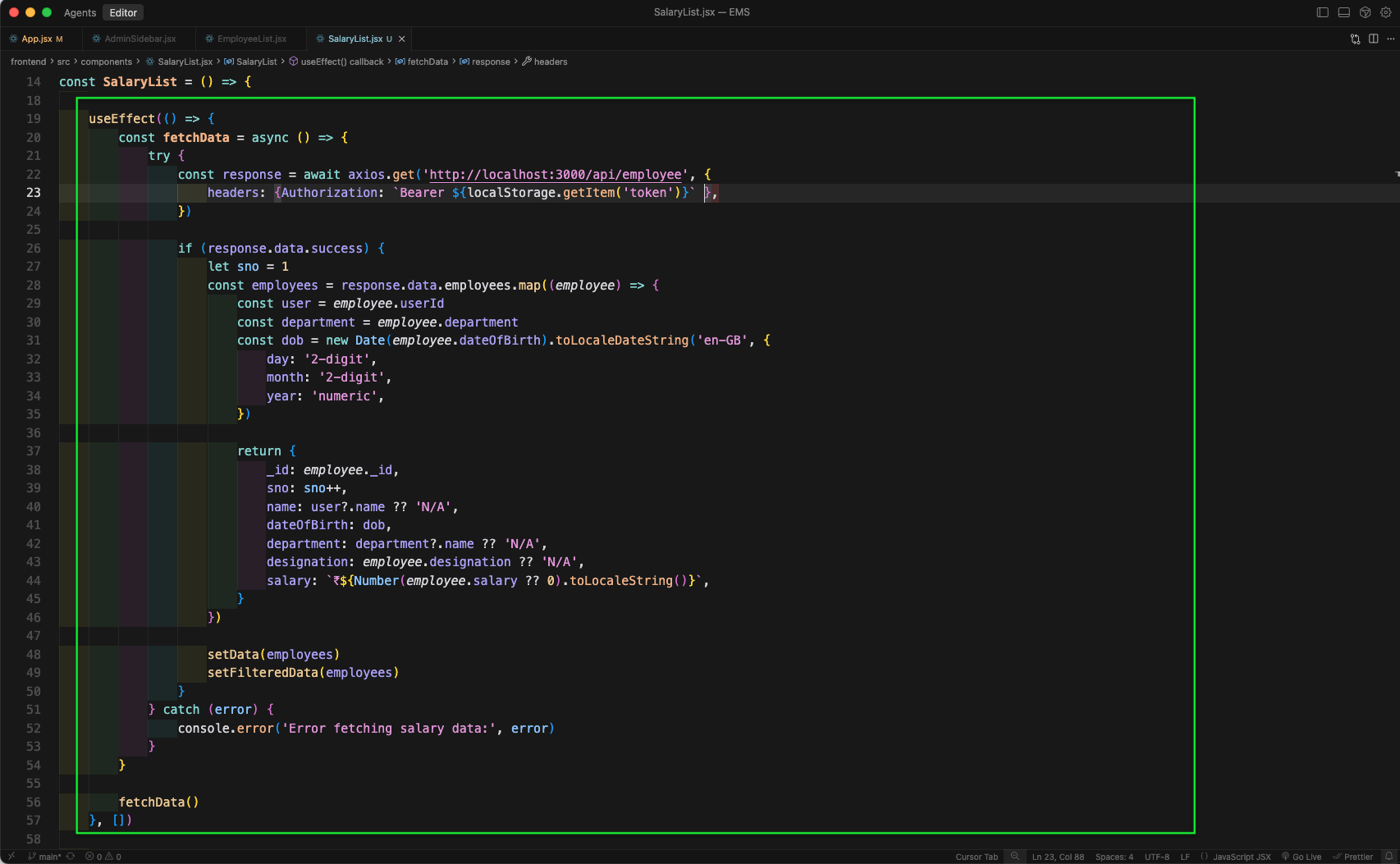Expand the response breadcrumb
This screenshot has width=1400, height=864.
point(491,62)
